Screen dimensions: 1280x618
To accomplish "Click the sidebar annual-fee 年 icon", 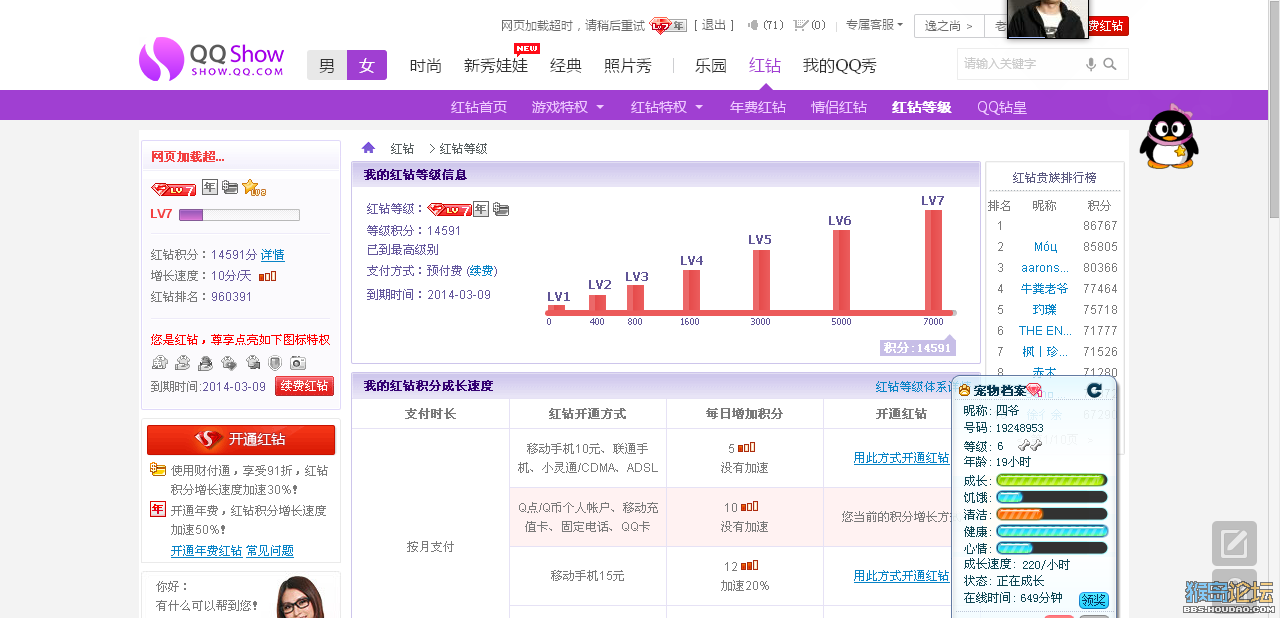I will coord(209,187).
